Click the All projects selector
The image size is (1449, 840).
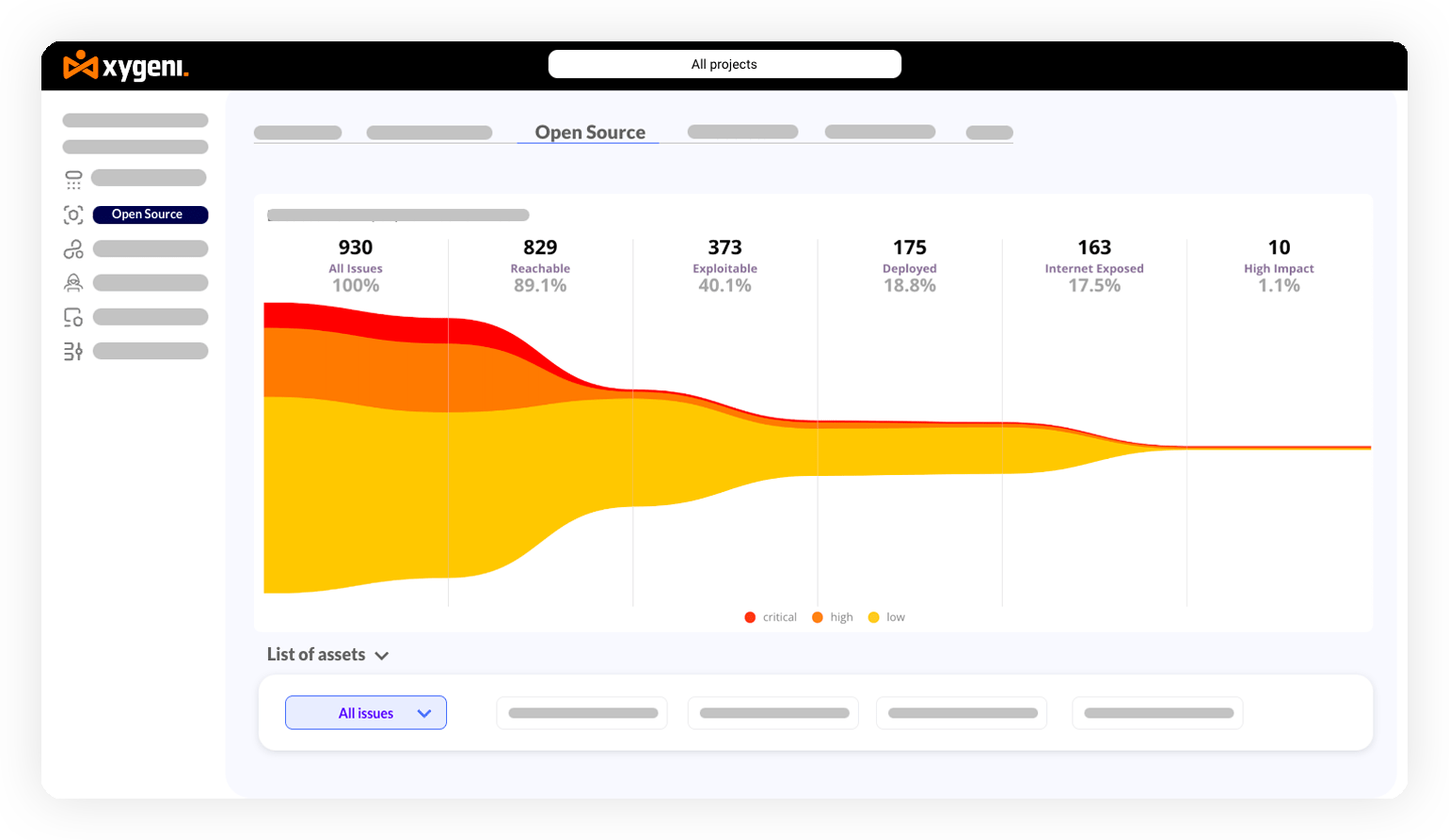[x=724, y=64]
